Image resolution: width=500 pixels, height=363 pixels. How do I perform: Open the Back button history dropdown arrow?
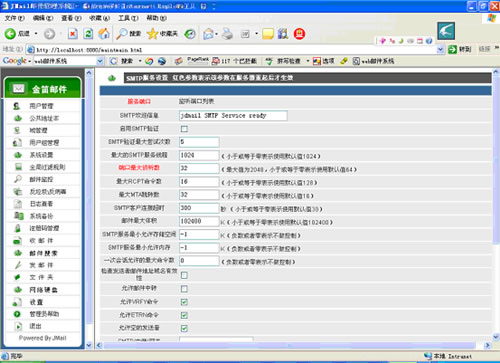(x=36, y=33)
